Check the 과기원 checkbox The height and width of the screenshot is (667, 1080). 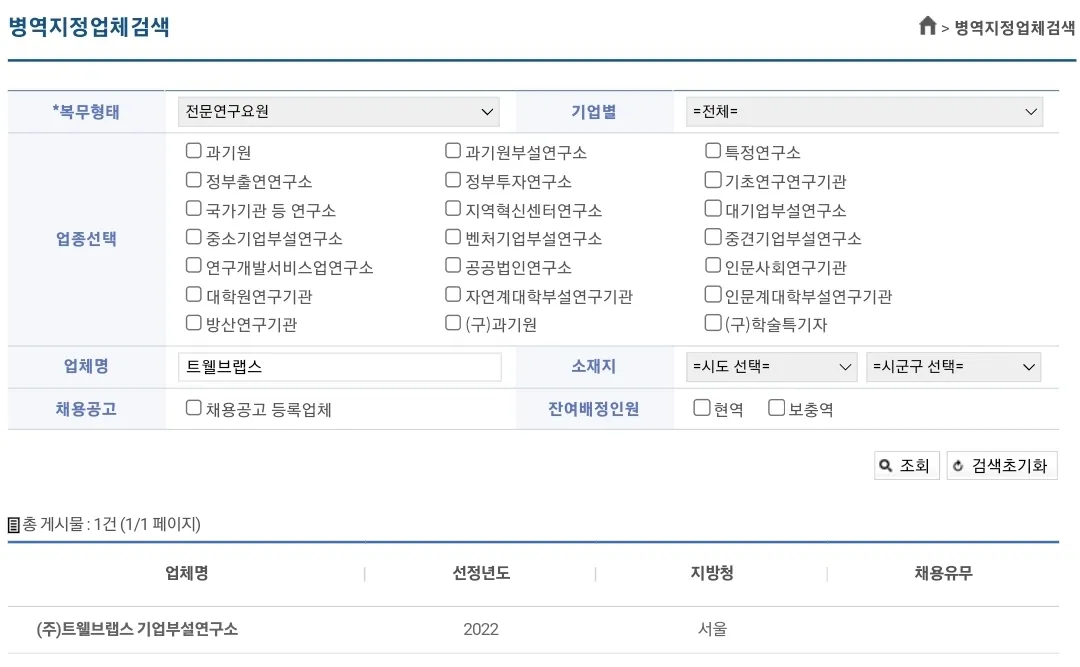(194, 152)
